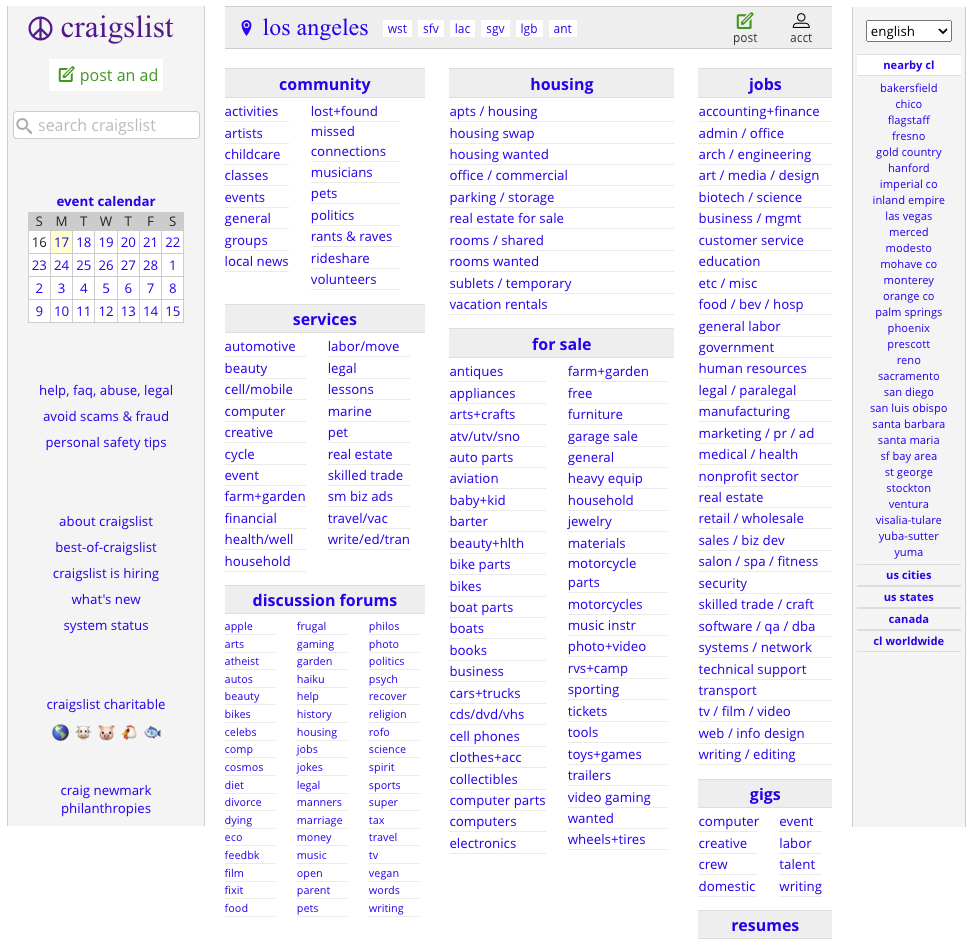Click the post an ad button
The width and height of the screenshot is (973, 941).
click(106, 75)
